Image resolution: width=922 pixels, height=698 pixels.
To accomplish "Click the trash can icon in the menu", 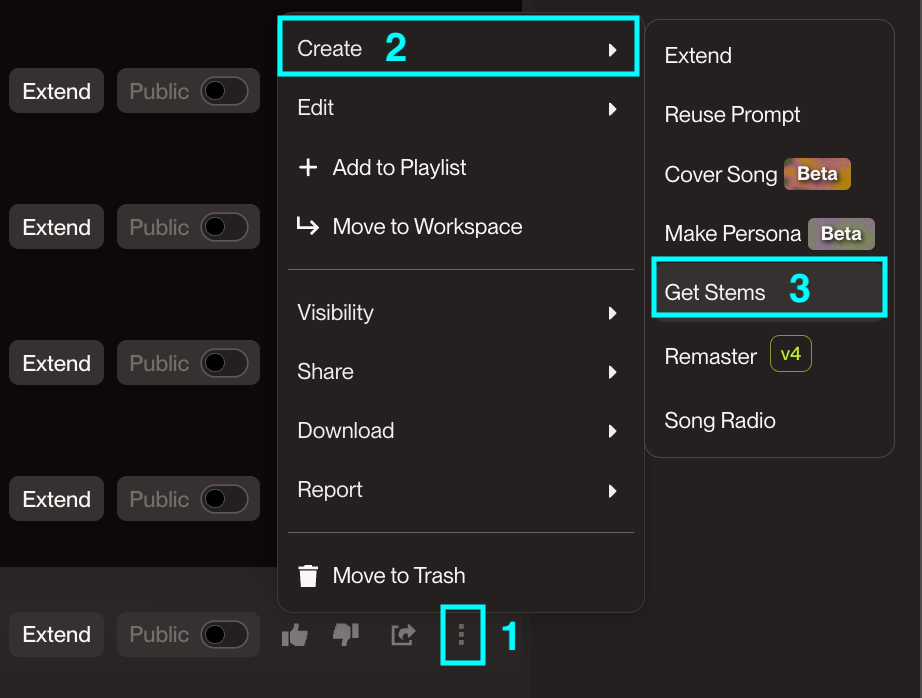I will click(x=308, y=576).
